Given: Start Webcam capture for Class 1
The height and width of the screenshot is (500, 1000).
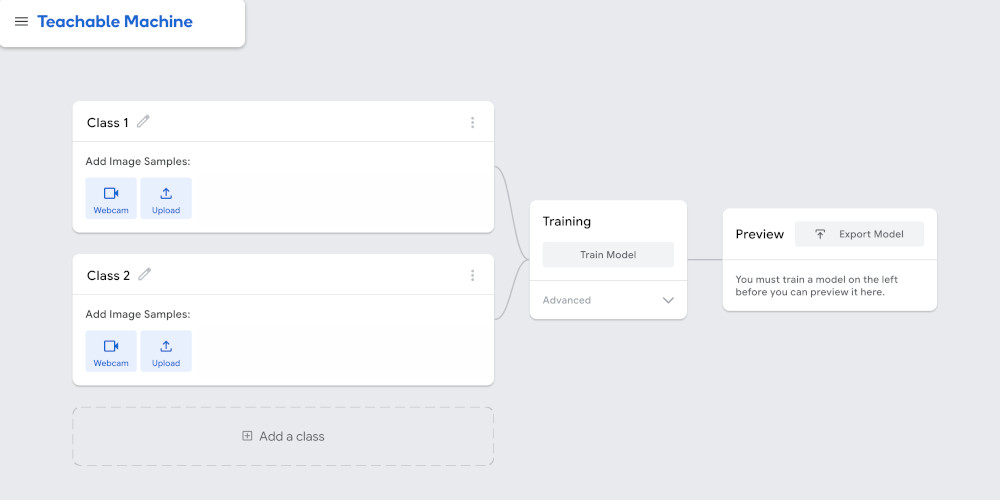Looking at the screenshot, I should [111, 198].
